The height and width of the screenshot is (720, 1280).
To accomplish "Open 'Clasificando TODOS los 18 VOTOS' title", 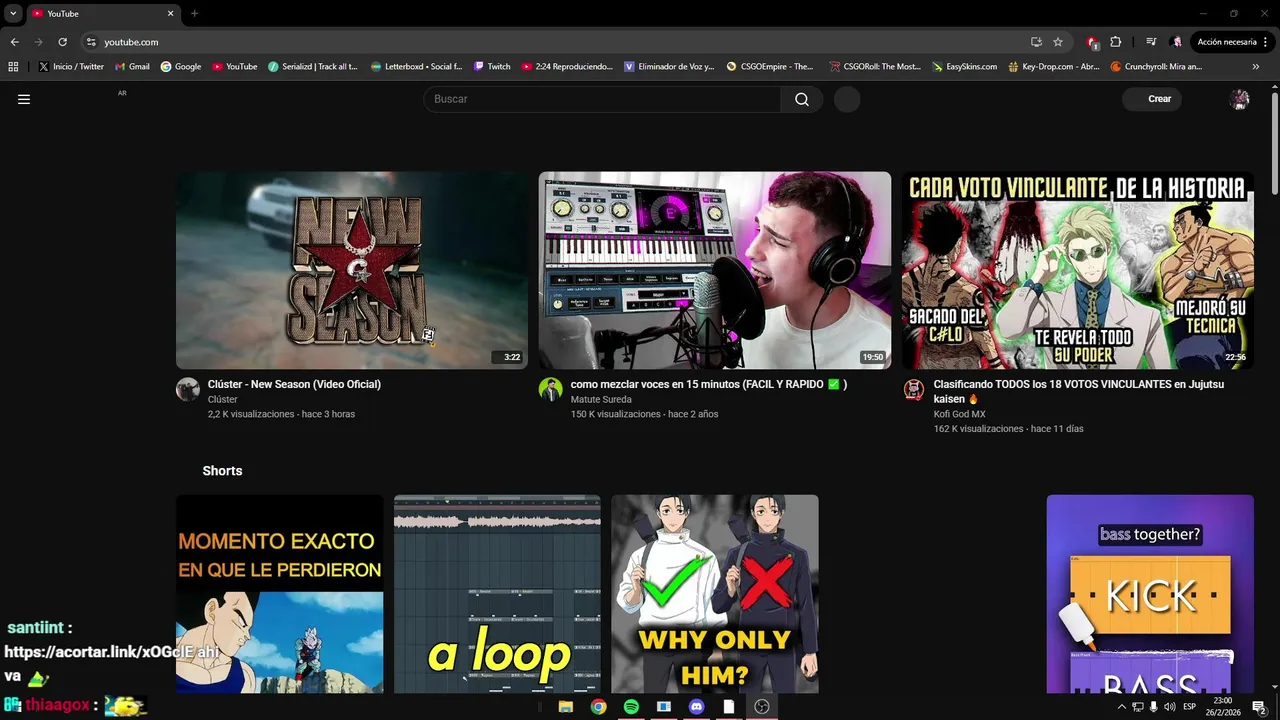I will (x=1079, y=391).
